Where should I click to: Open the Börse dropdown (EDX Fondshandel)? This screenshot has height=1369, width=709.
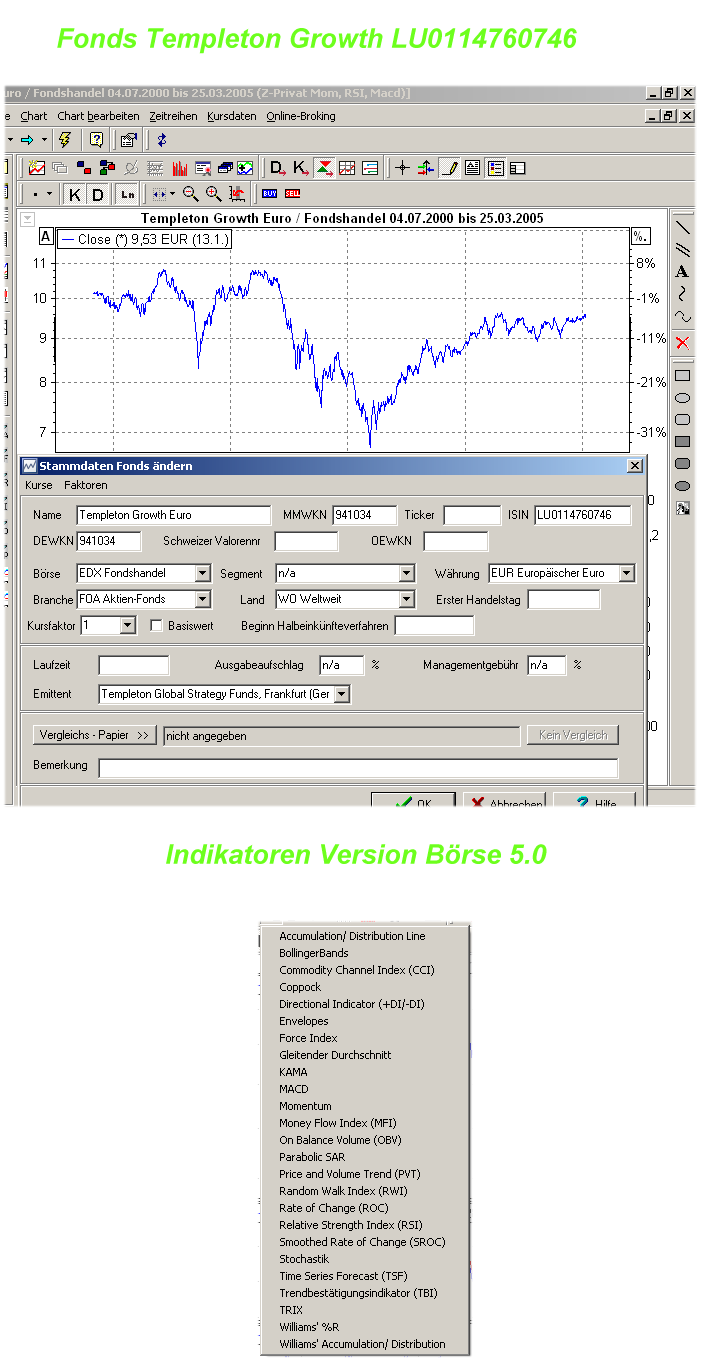click(x=202, y=573)
